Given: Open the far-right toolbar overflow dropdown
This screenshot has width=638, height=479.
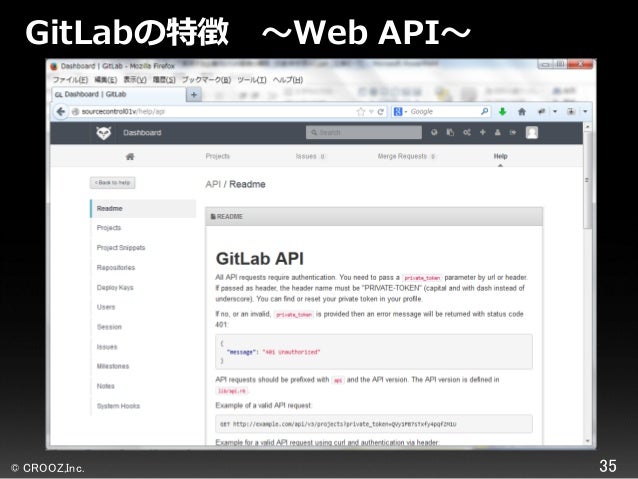Looking at the screenshot, I should click(586, 112).
